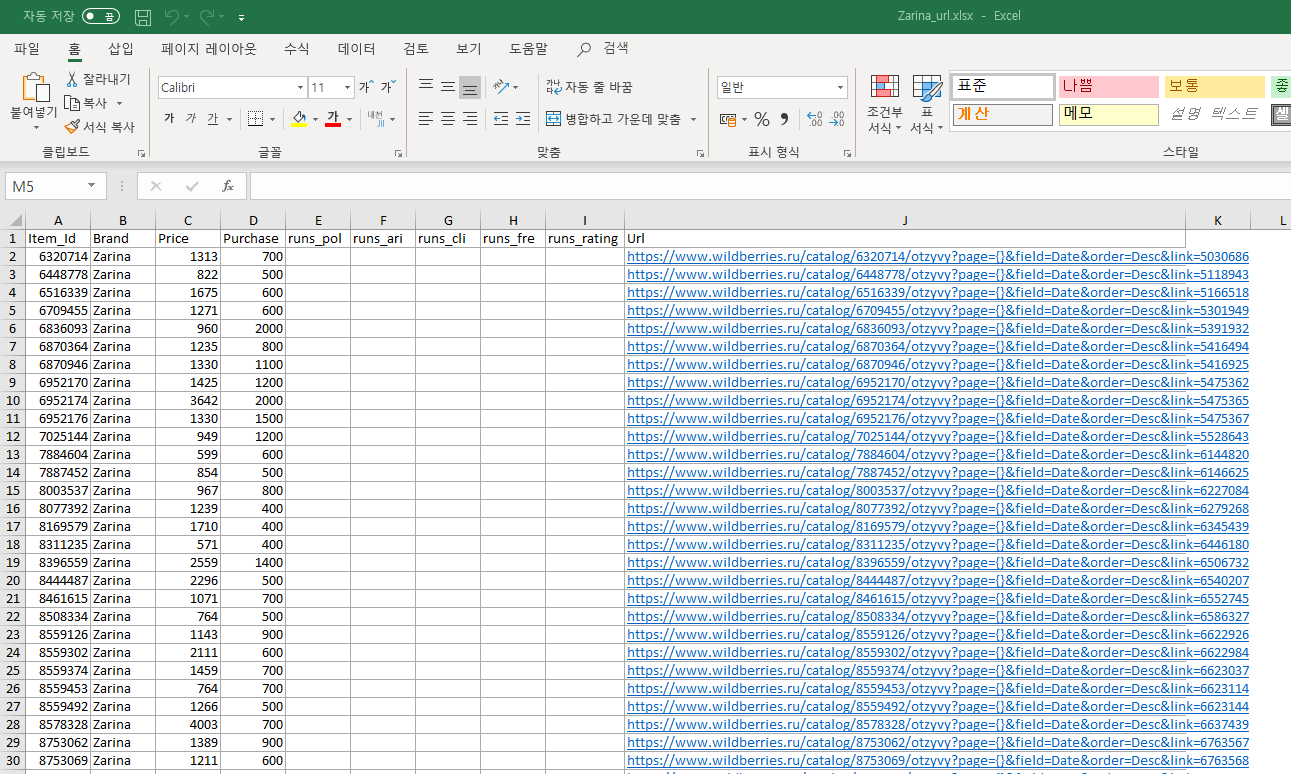Click the text orientation icon
The width and height of the screenshot is (1291, 774).
502,87
